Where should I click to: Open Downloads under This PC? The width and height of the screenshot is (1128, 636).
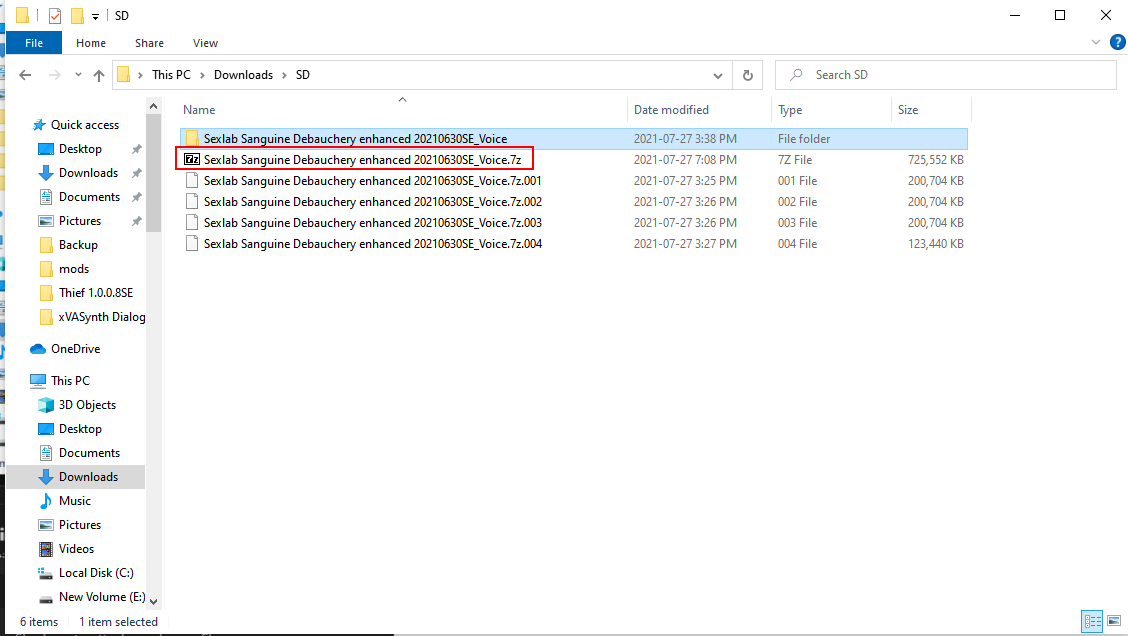pyautogui.click(x=88, y=477)
